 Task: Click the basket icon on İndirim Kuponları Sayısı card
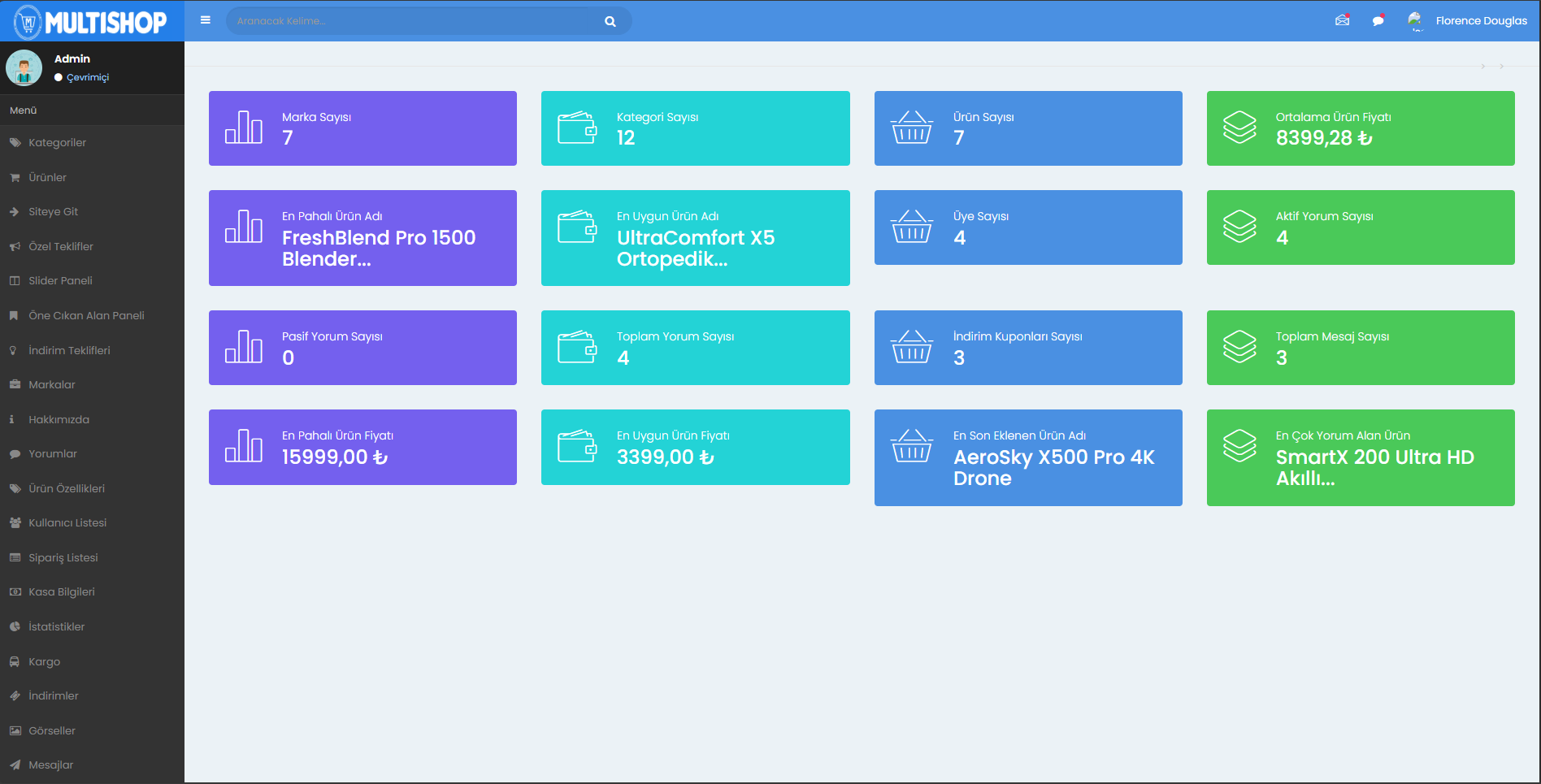(911, 347)
